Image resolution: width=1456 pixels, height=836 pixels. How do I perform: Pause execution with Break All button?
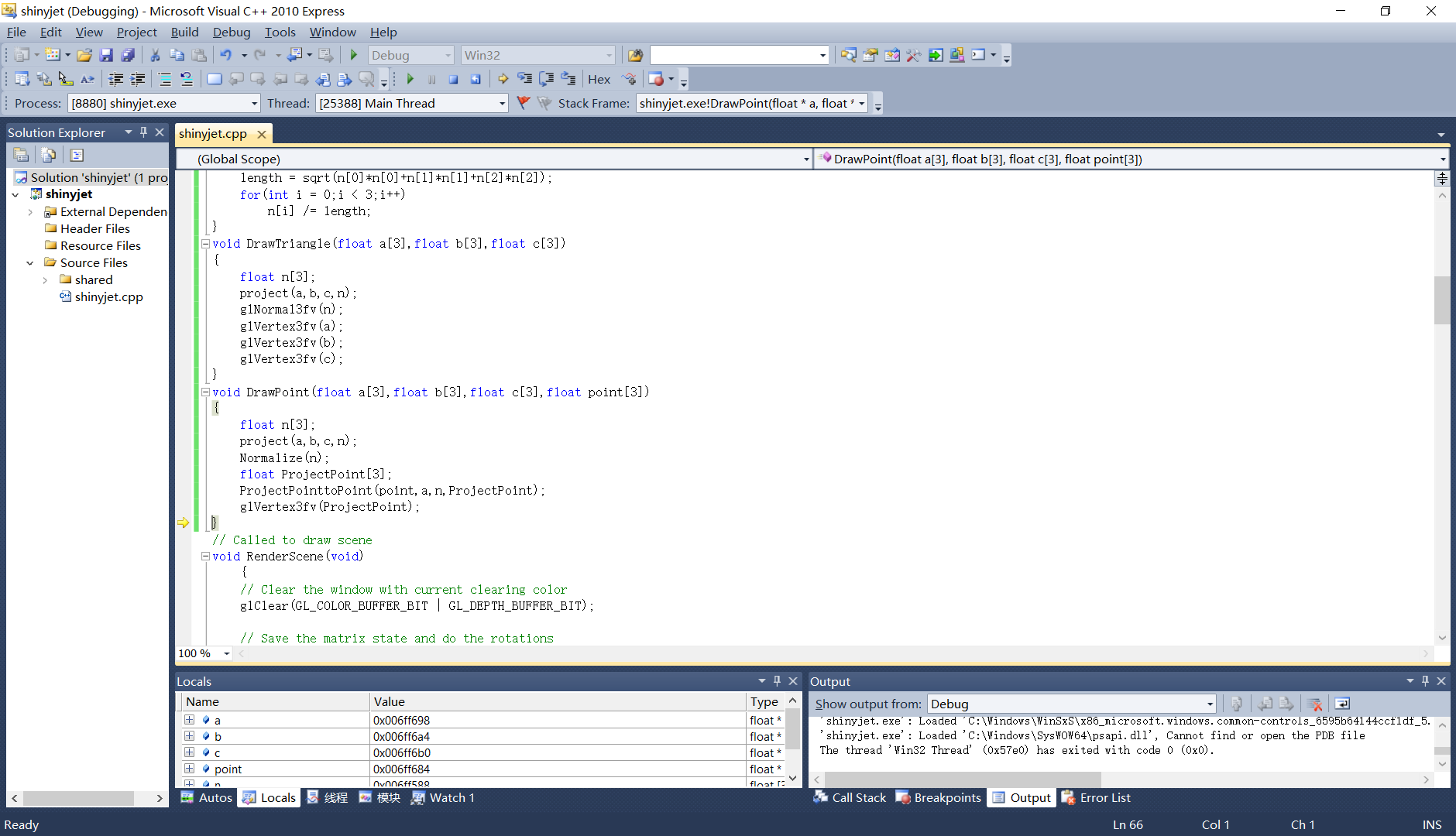point(431,79)
